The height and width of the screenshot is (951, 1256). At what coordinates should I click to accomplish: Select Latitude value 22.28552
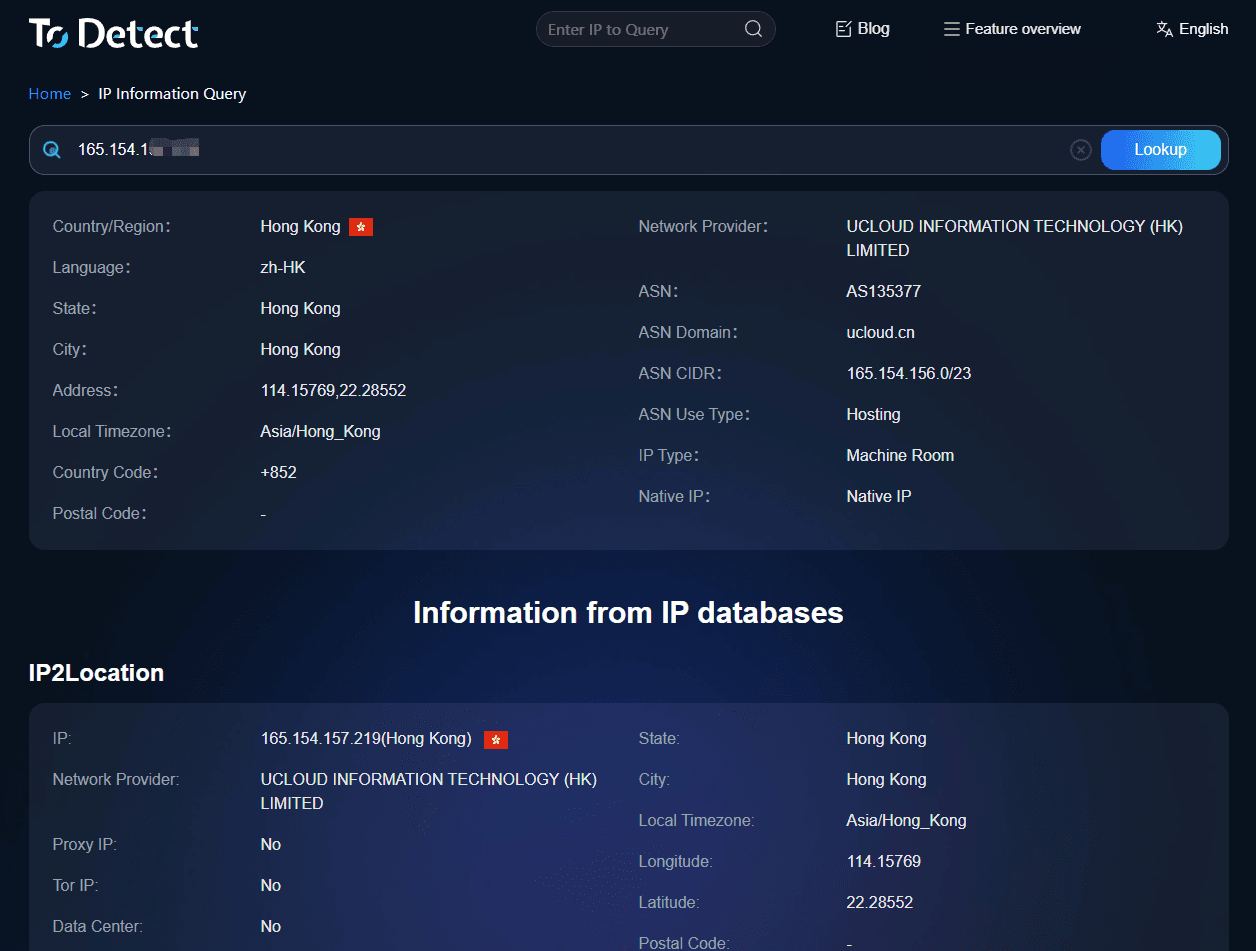coord(880,902)
